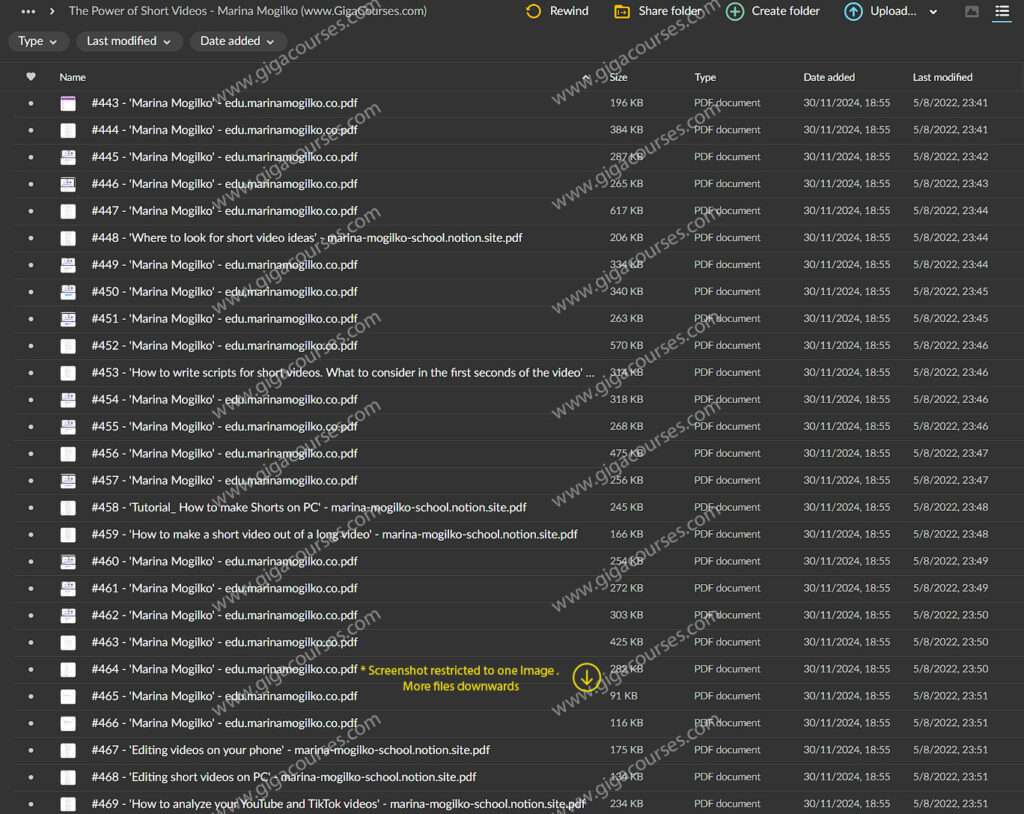
Task: Open the Date added filter dropdown
Action: 238,41
